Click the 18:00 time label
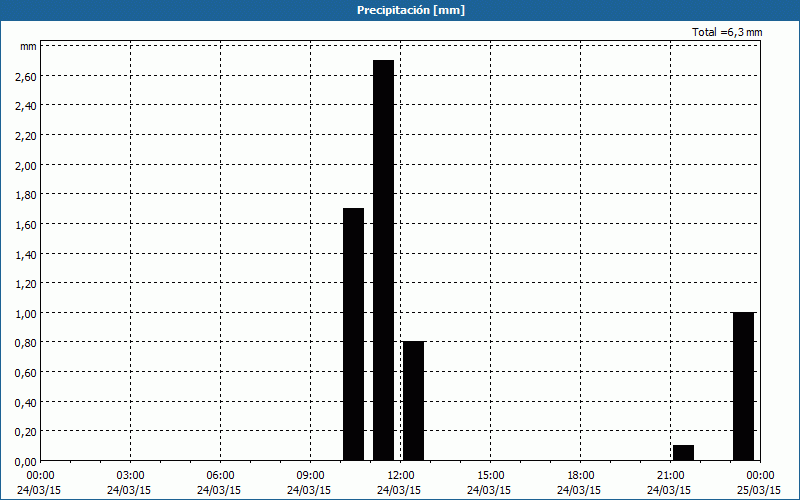This screenshot has width=800, height=500. pyautogui.click(x=581, y=476)
